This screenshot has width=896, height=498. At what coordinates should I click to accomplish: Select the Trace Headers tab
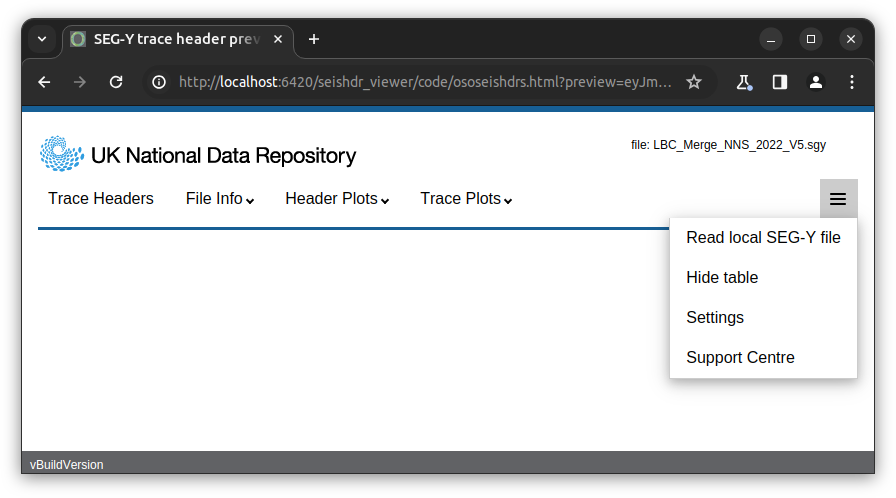[101, 199]
